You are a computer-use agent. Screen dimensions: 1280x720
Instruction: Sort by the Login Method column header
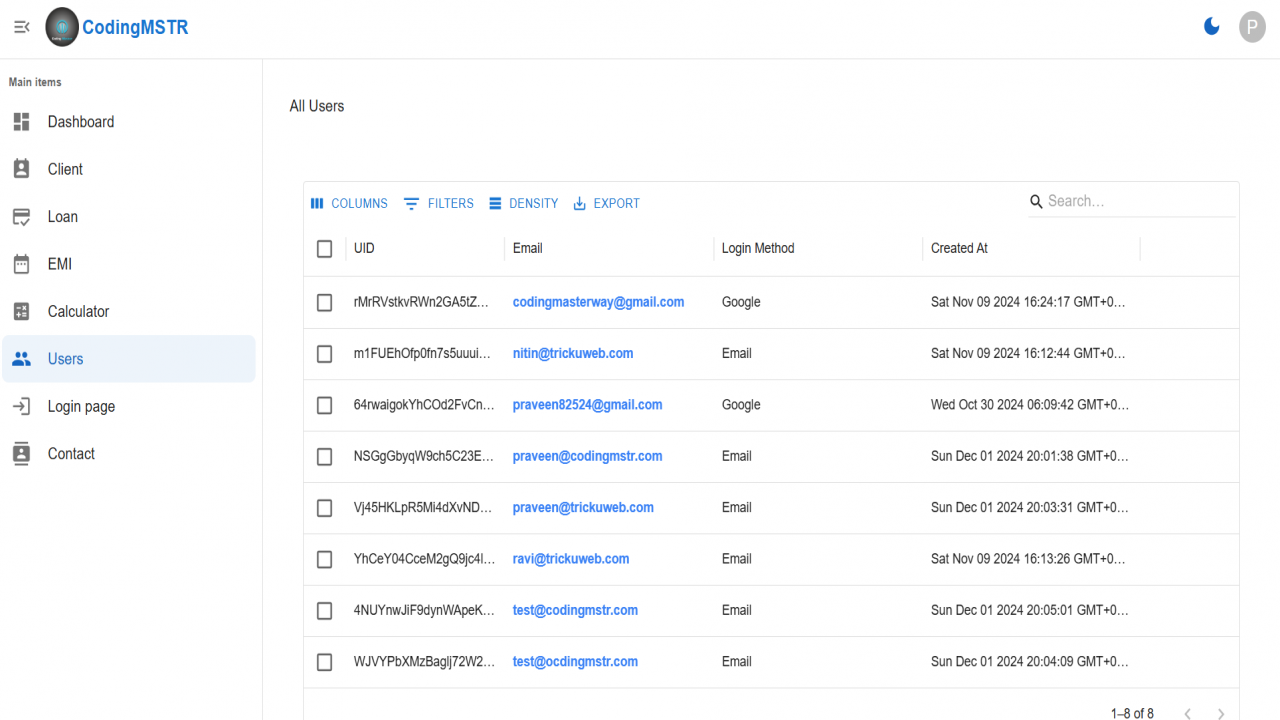point(758,248)
